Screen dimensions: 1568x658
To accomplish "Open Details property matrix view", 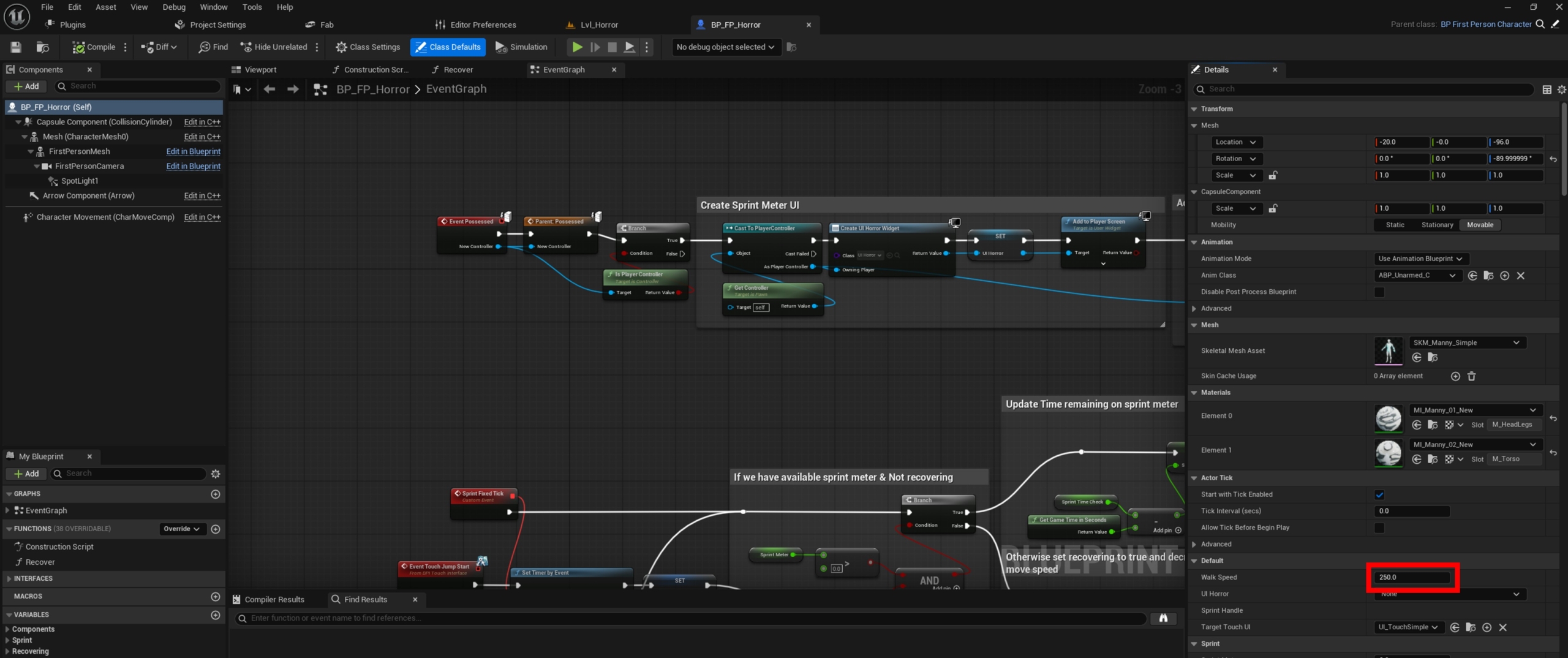I will [x=1547, y=89].
